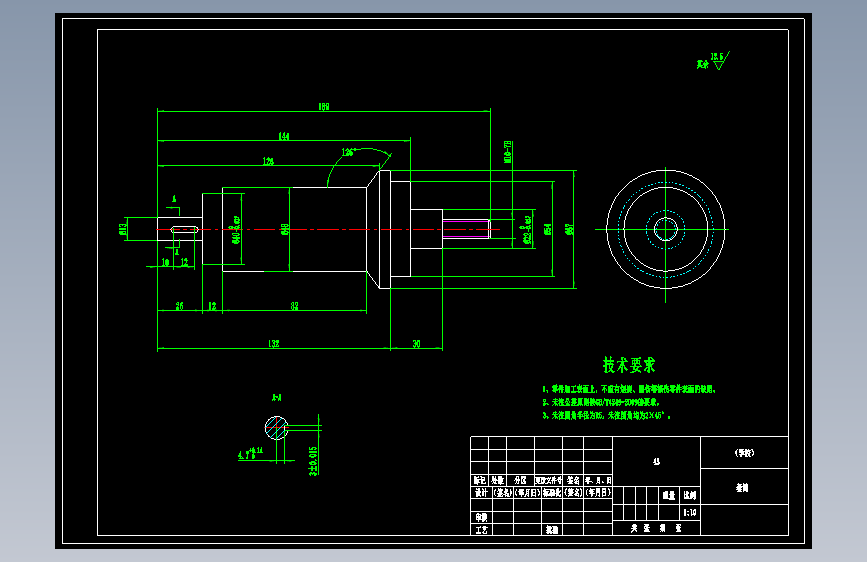Image resolution: width=867 pixels, height=562 pixels.
Task: Select the 30 length dimension
Action: point(416,344)
